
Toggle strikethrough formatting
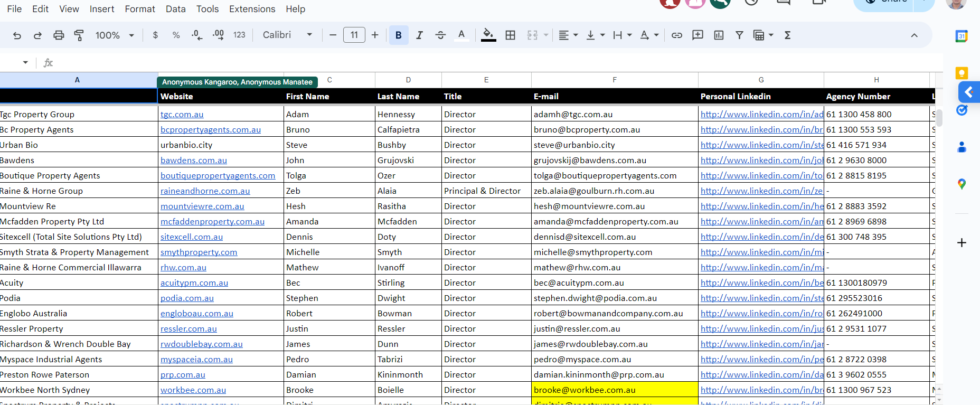point(441,35)
